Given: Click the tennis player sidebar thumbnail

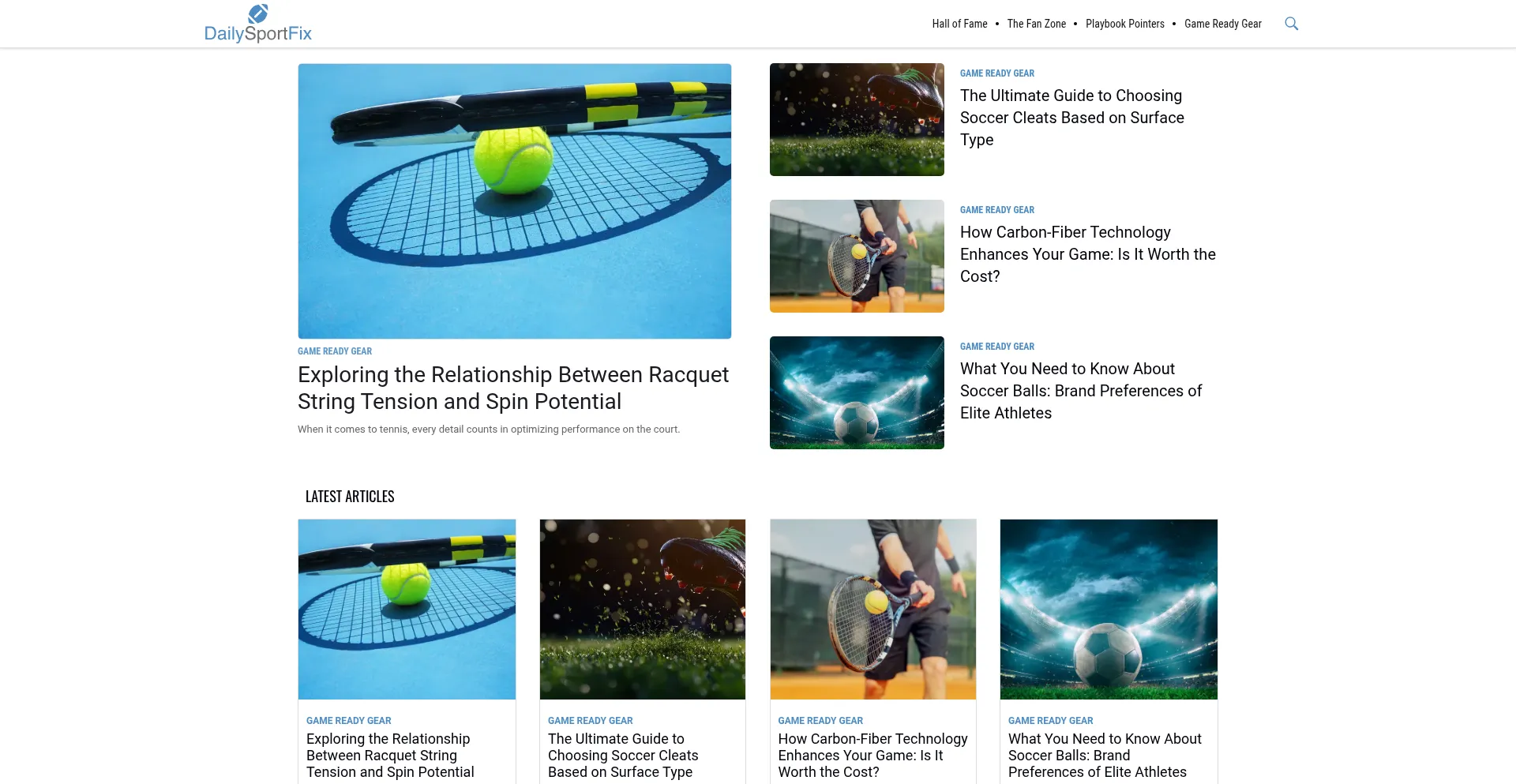Looking at the screenshot, I should [857, 256].
